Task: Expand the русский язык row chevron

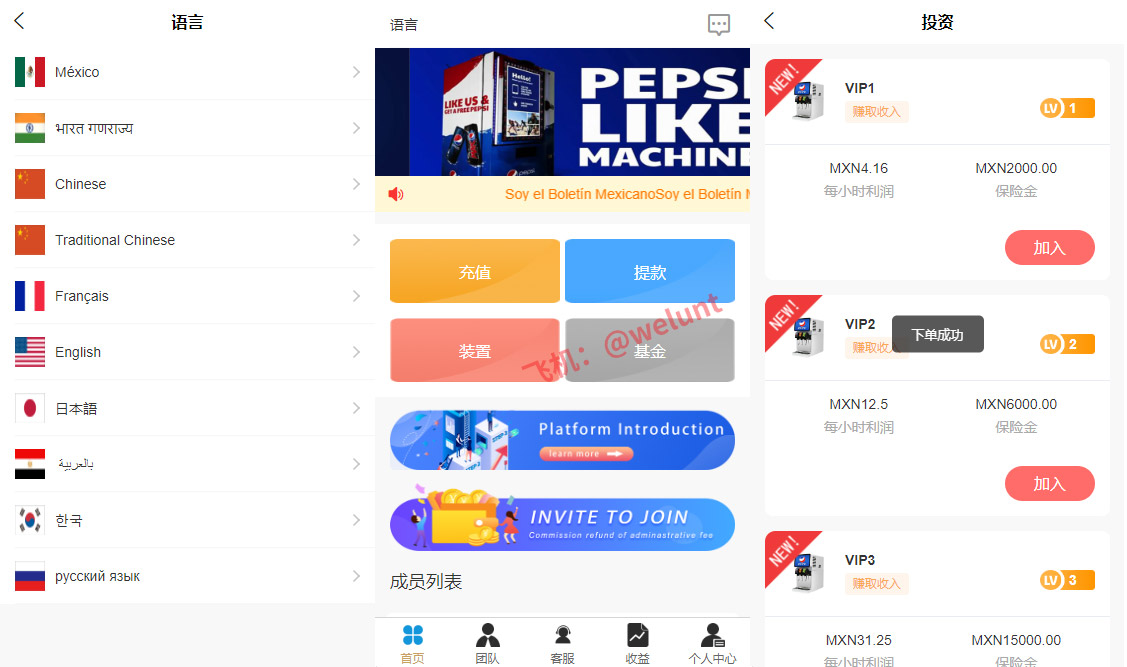Action: click(356, 576)
